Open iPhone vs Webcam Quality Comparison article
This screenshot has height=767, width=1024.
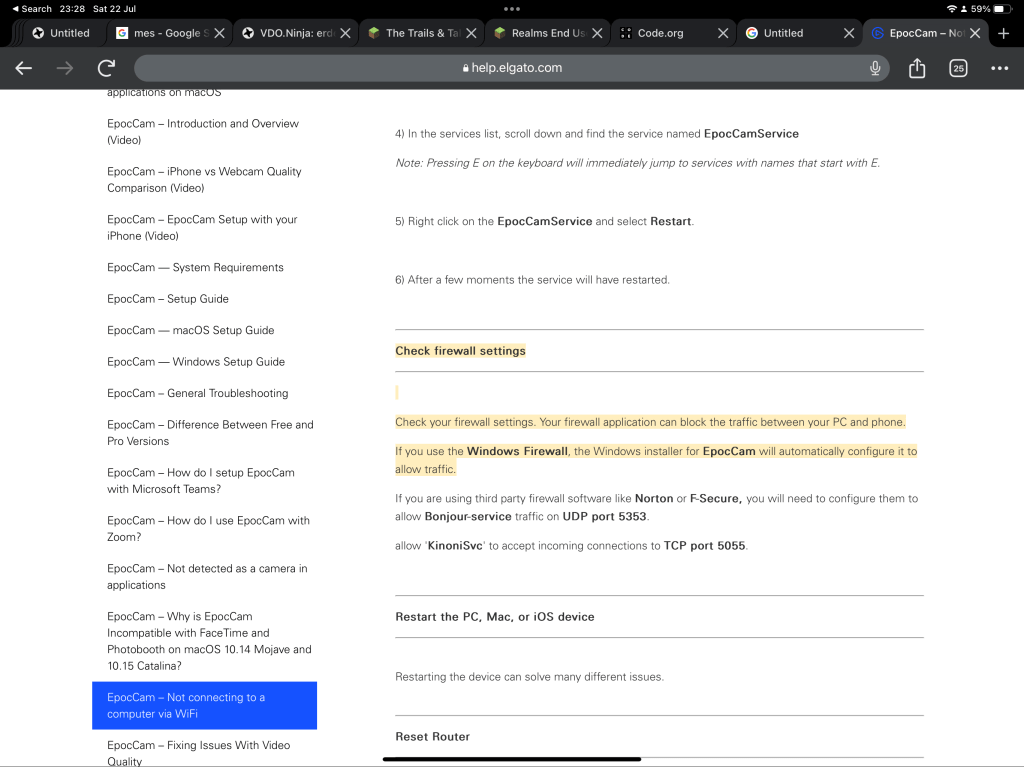(204, 180)
